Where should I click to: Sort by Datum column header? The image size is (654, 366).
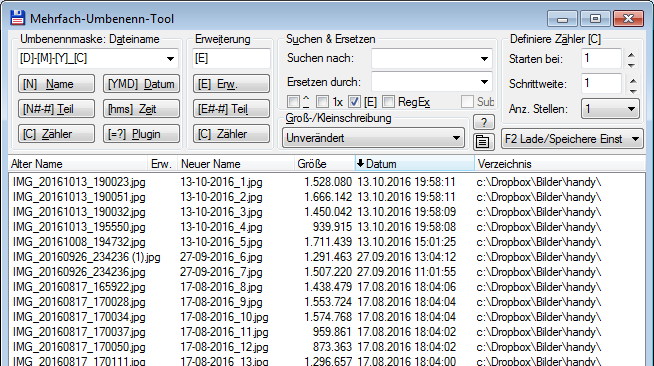(x=415, y=164)
